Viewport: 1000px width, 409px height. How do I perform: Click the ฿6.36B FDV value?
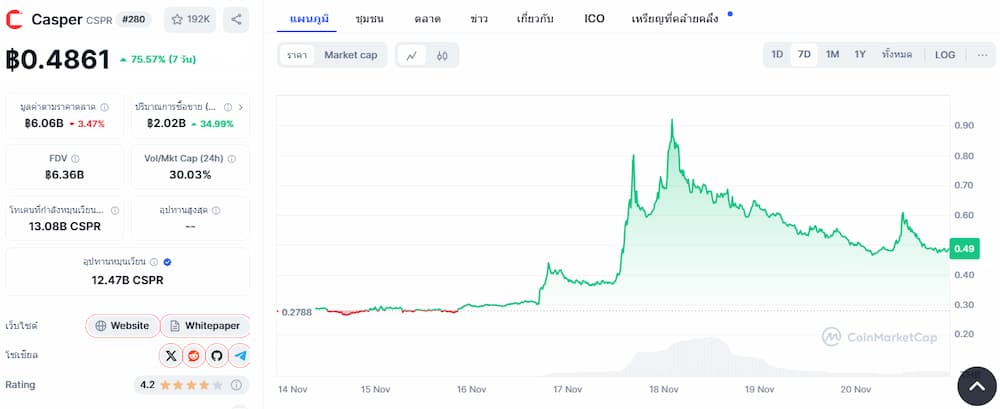[x=64, y=174]
